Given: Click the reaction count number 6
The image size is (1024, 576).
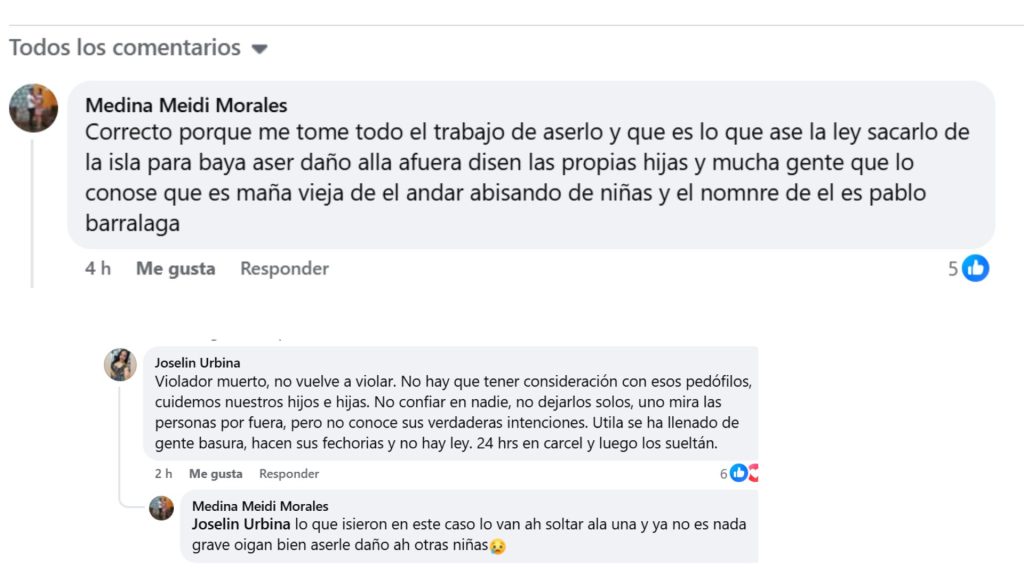Looking at the screenshot, I should (722, 471).
